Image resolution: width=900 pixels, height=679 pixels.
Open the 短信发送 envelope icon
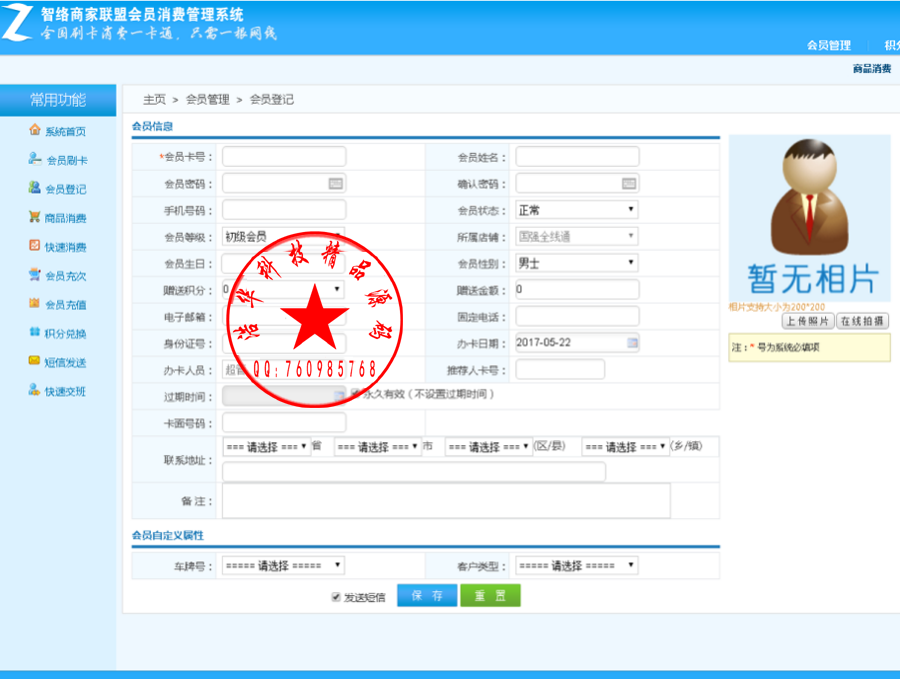35,361
